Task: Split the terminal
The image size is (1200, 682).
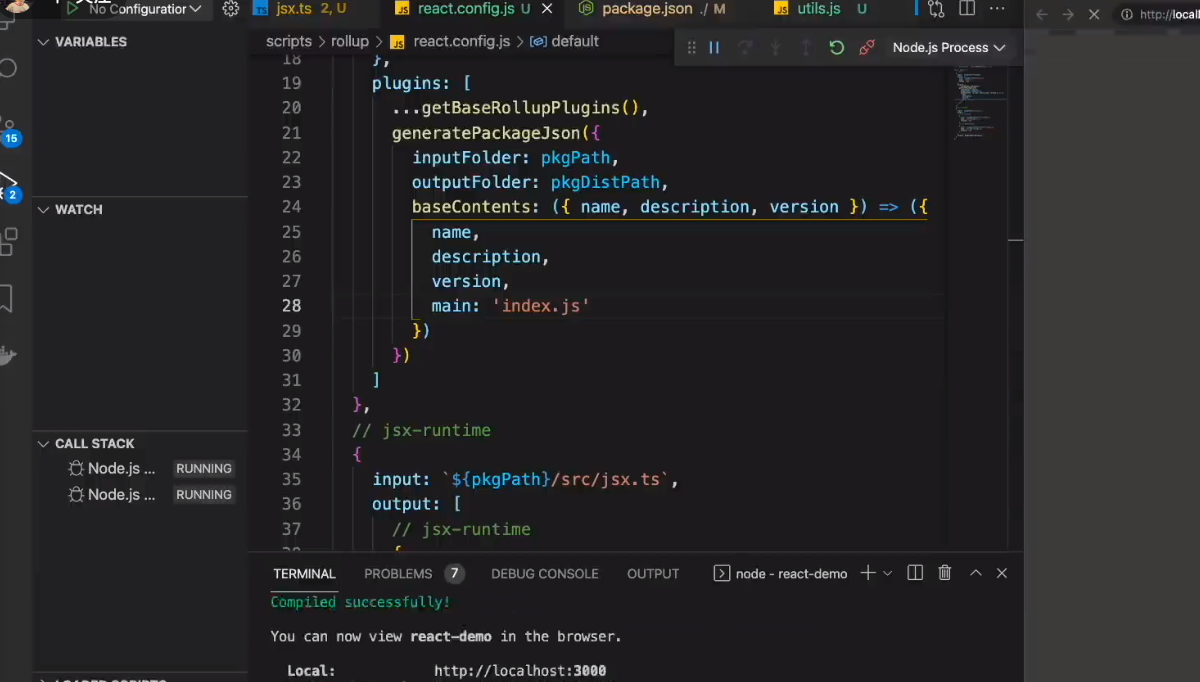Action: pyautogui.click(x=915, y=573)
